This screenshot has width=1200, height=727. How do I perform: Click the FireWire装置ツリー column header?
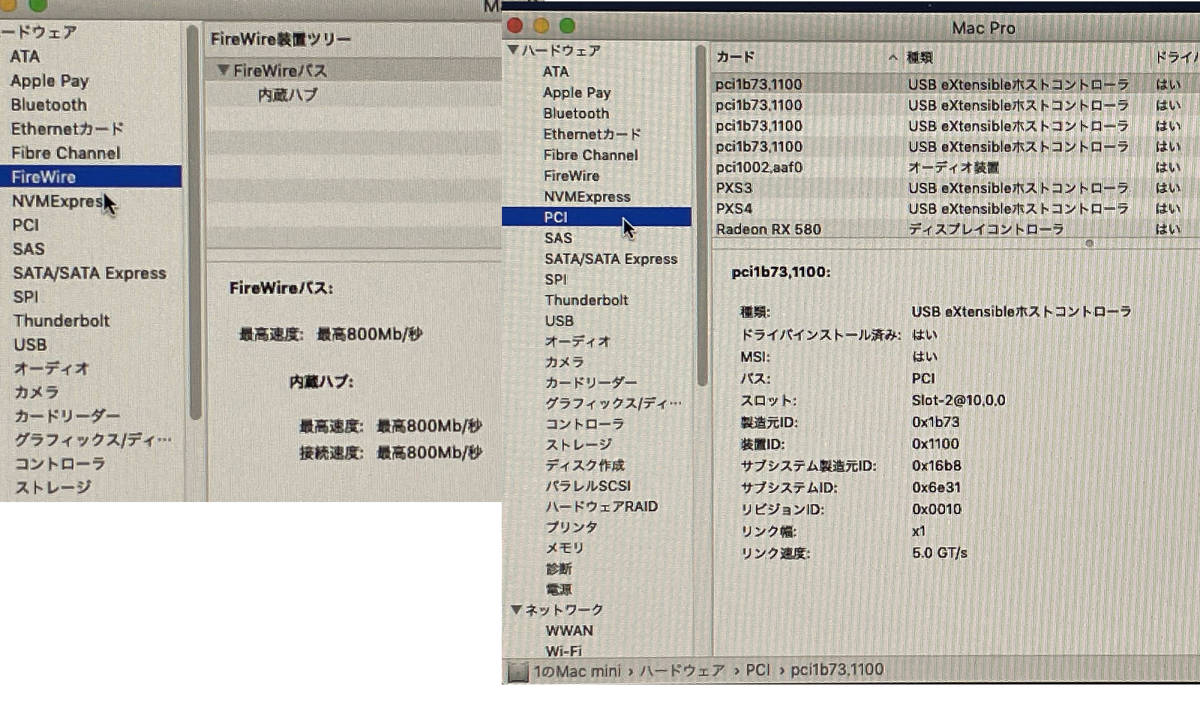[x=281, y=40]
